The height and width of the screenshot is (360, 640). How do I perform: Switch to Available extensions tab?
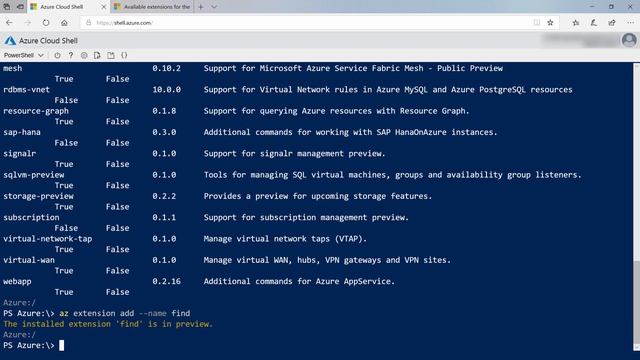pos(152,7)
